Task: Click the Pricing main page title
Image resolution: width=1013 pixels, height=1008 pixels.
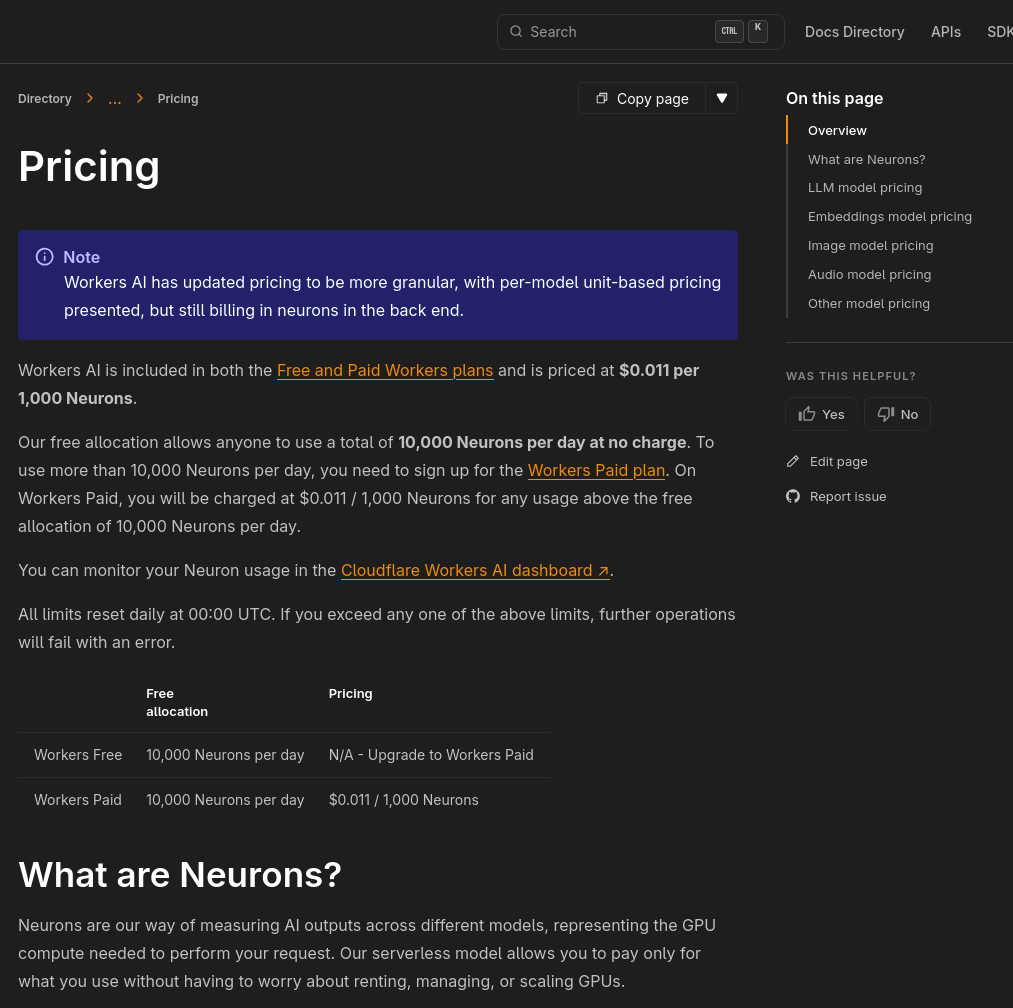Action: click(x=89, y=167)
